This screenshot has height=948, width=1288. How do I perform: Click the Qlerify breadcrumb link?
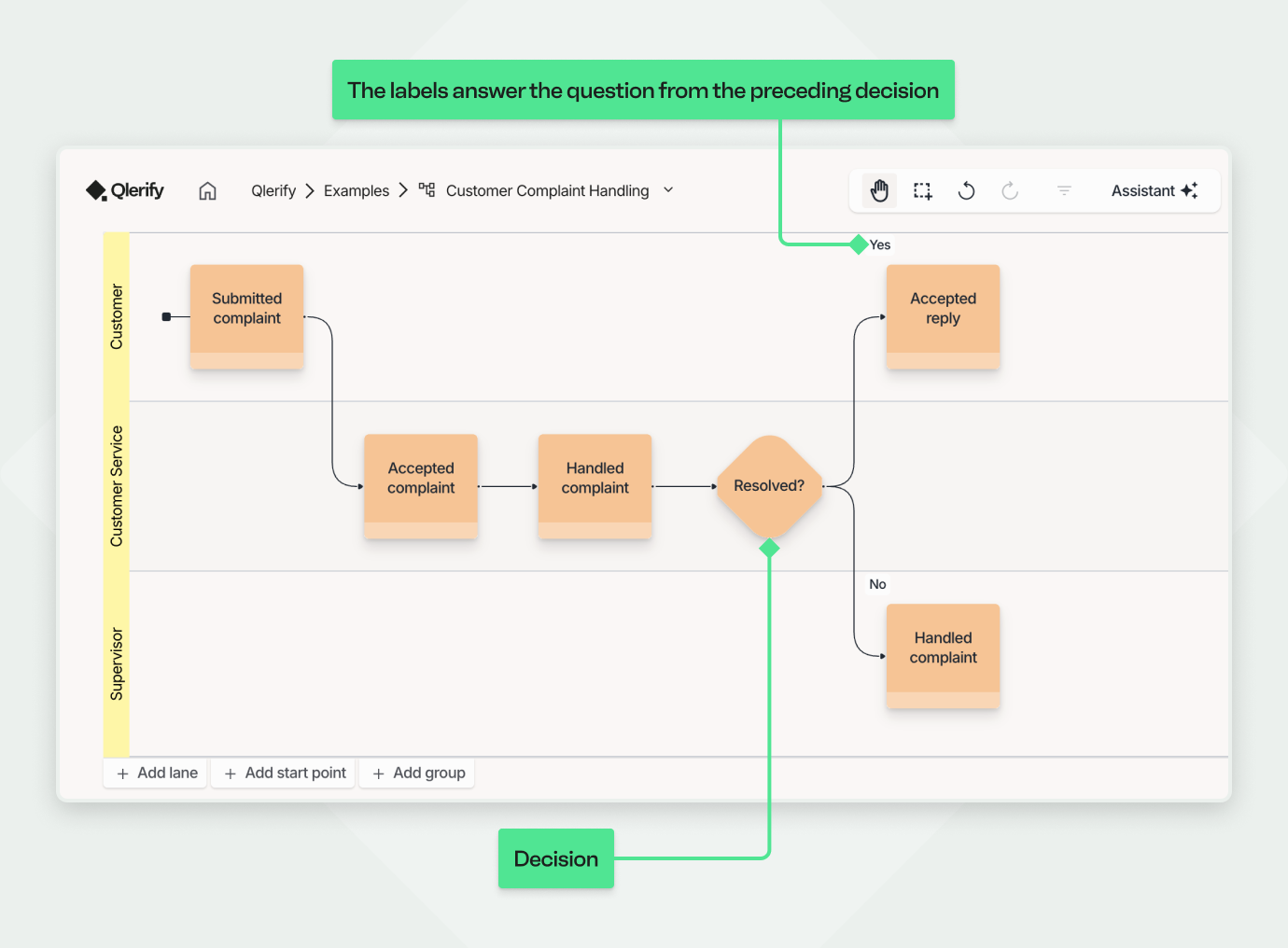(x=273, y=190)
